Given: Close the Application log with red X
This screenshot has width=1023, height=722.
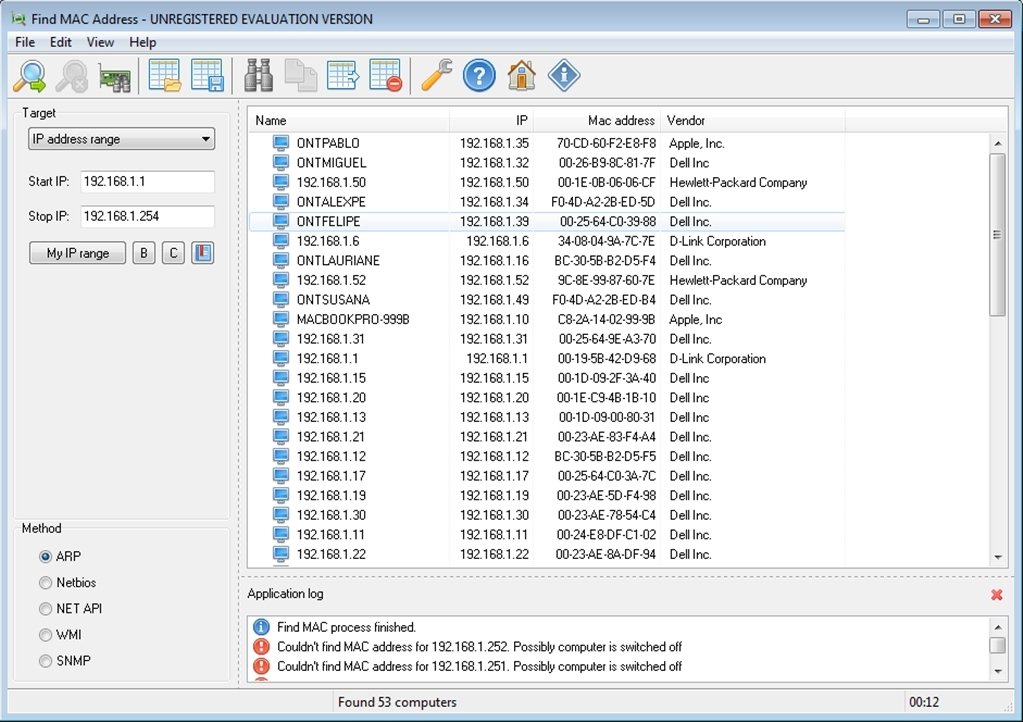Looking at the screenshot, I should (996, 594).
